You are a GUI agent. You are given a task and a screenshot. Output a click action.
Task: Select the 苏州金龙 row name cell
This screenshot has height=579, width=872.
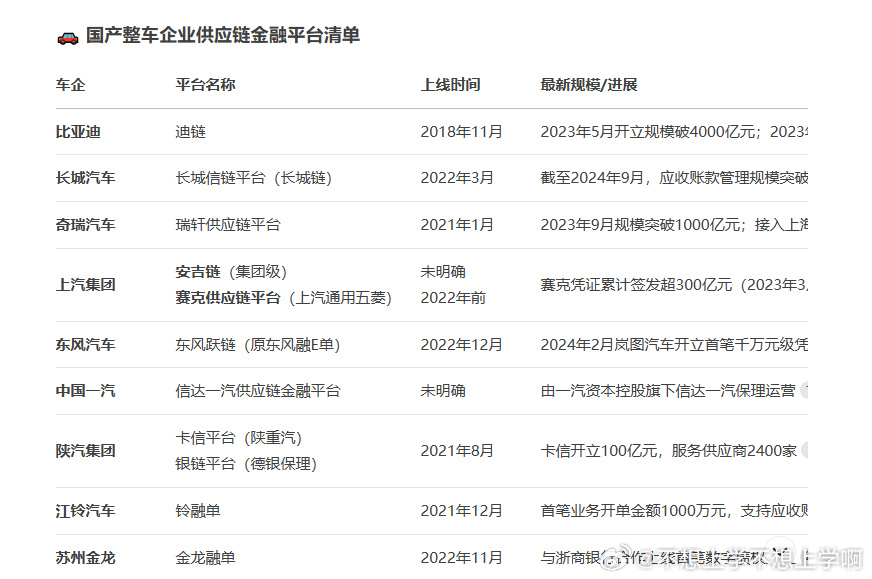pos(86,558)
